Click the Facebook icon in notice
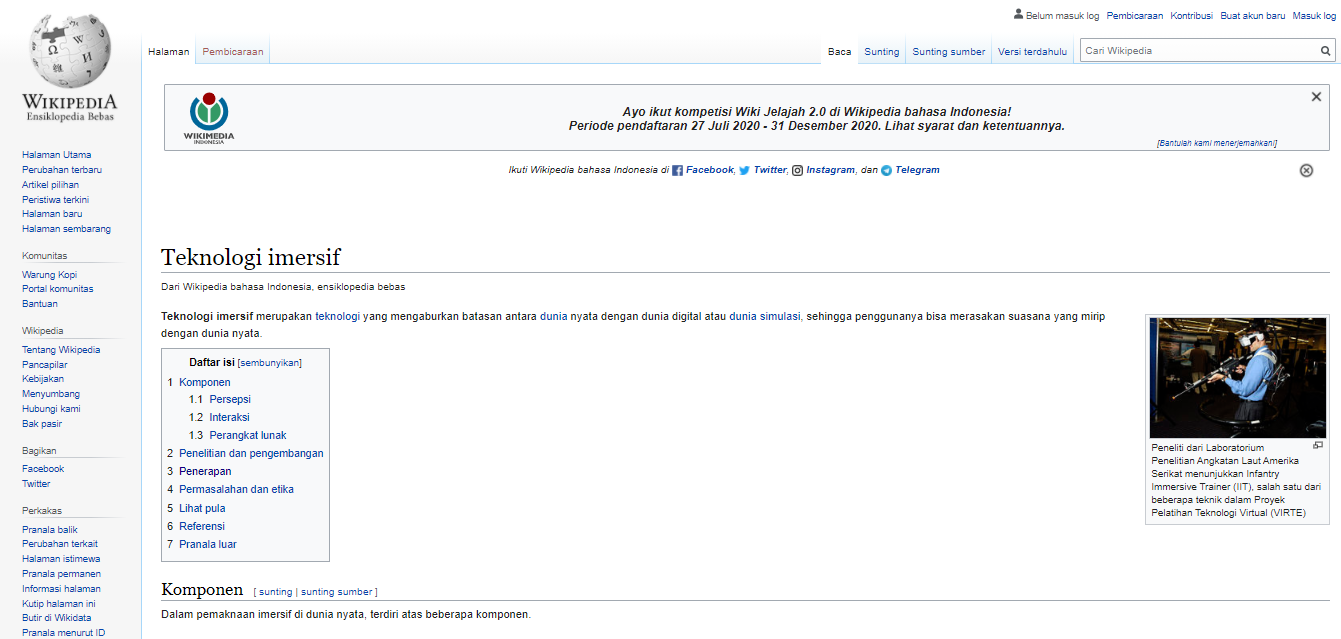Viewport: 1341px width, 639px height. pyautogui.click(x=677, y=171)
